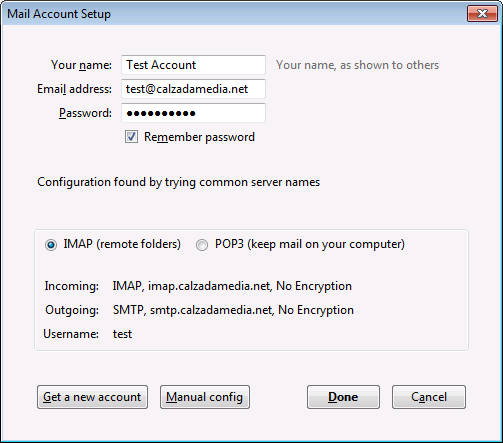
Task: Click the Your name label
Action: [x=81, y=65]
